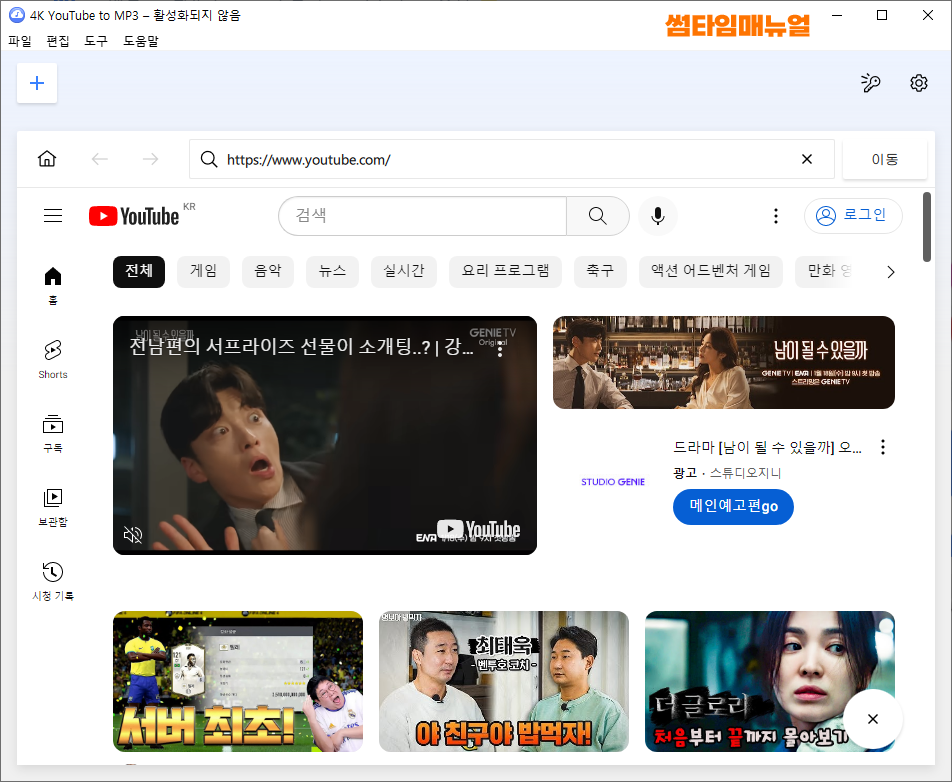Click the 스튜디오지니 advertiser name
This screenshot has height=782, width=952.
pyautogui.click(x=745, y=472)
